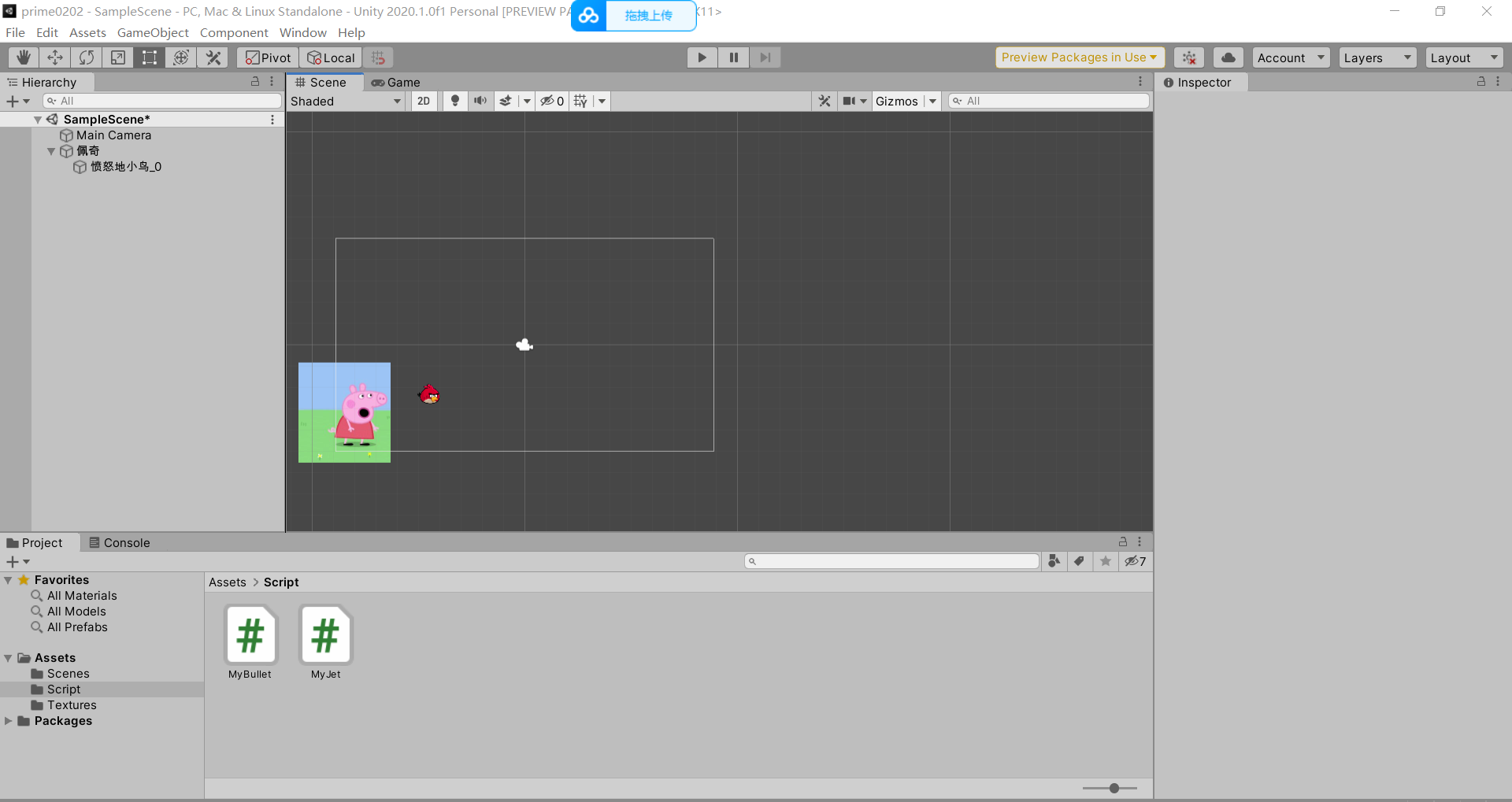The height and width of the screenshot is (802, 1512).
Task: Toggle grid snapping button
Action: [378, 57]
